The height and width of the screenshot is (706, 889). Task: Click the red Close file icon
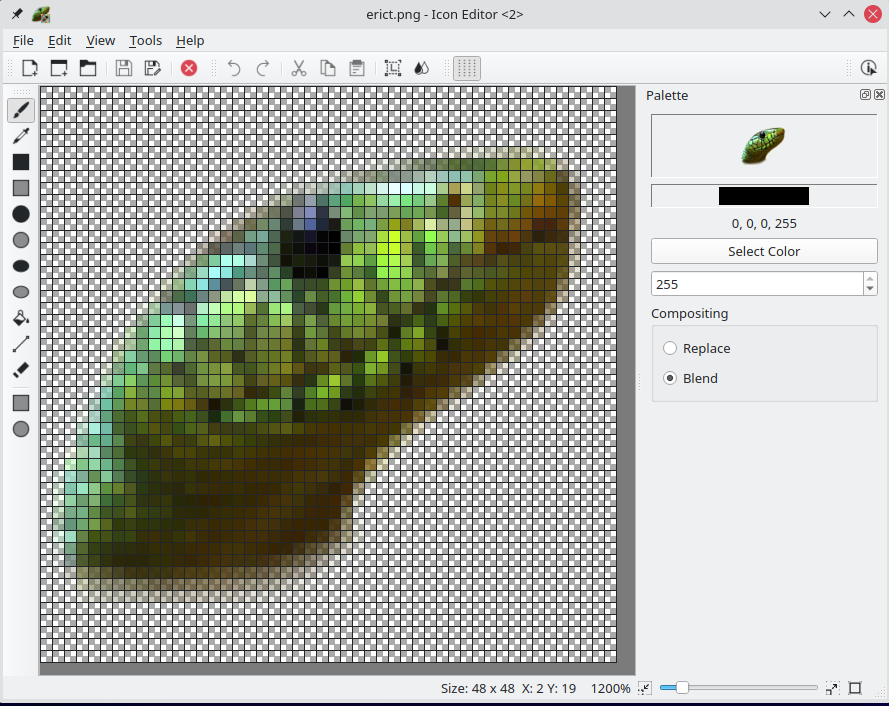coord(188,68)
